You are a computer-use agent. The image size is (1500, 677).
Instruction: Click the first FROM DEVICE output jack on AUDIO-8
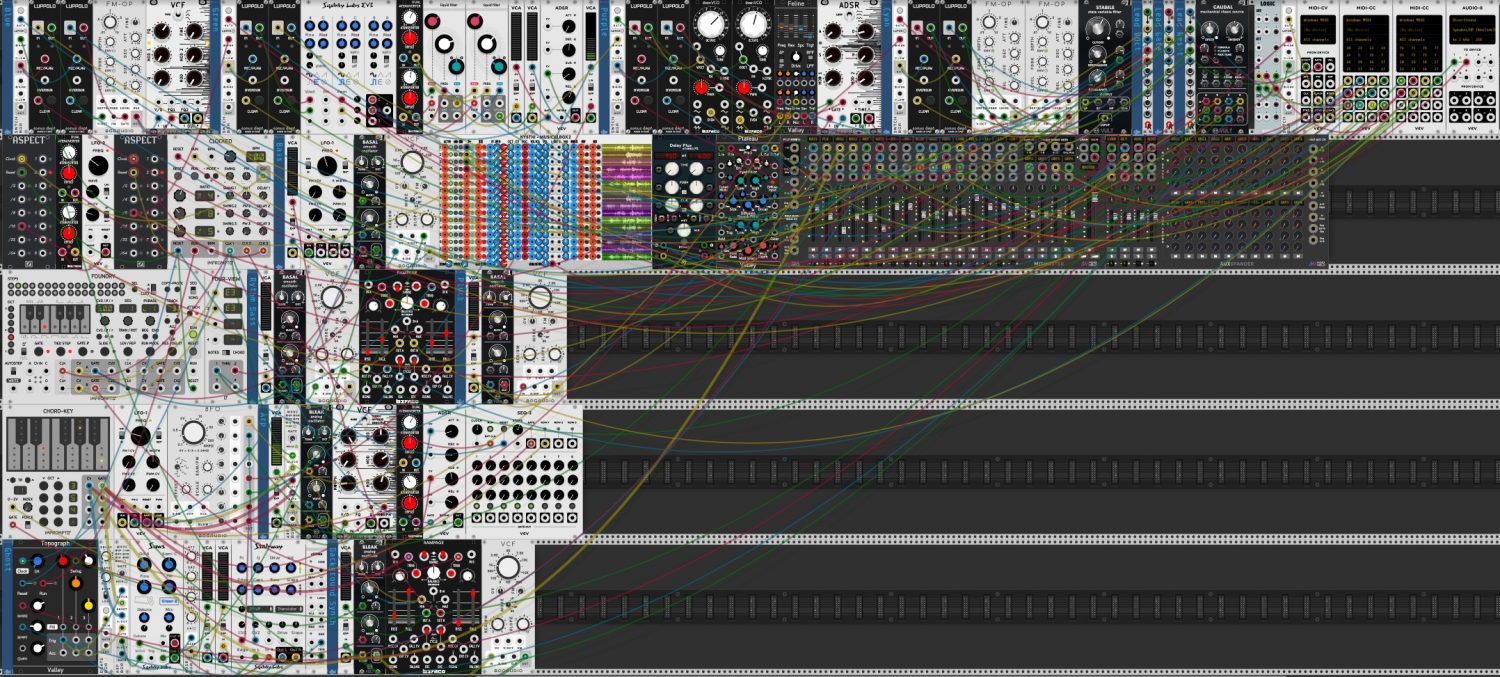coord(1455,101)
